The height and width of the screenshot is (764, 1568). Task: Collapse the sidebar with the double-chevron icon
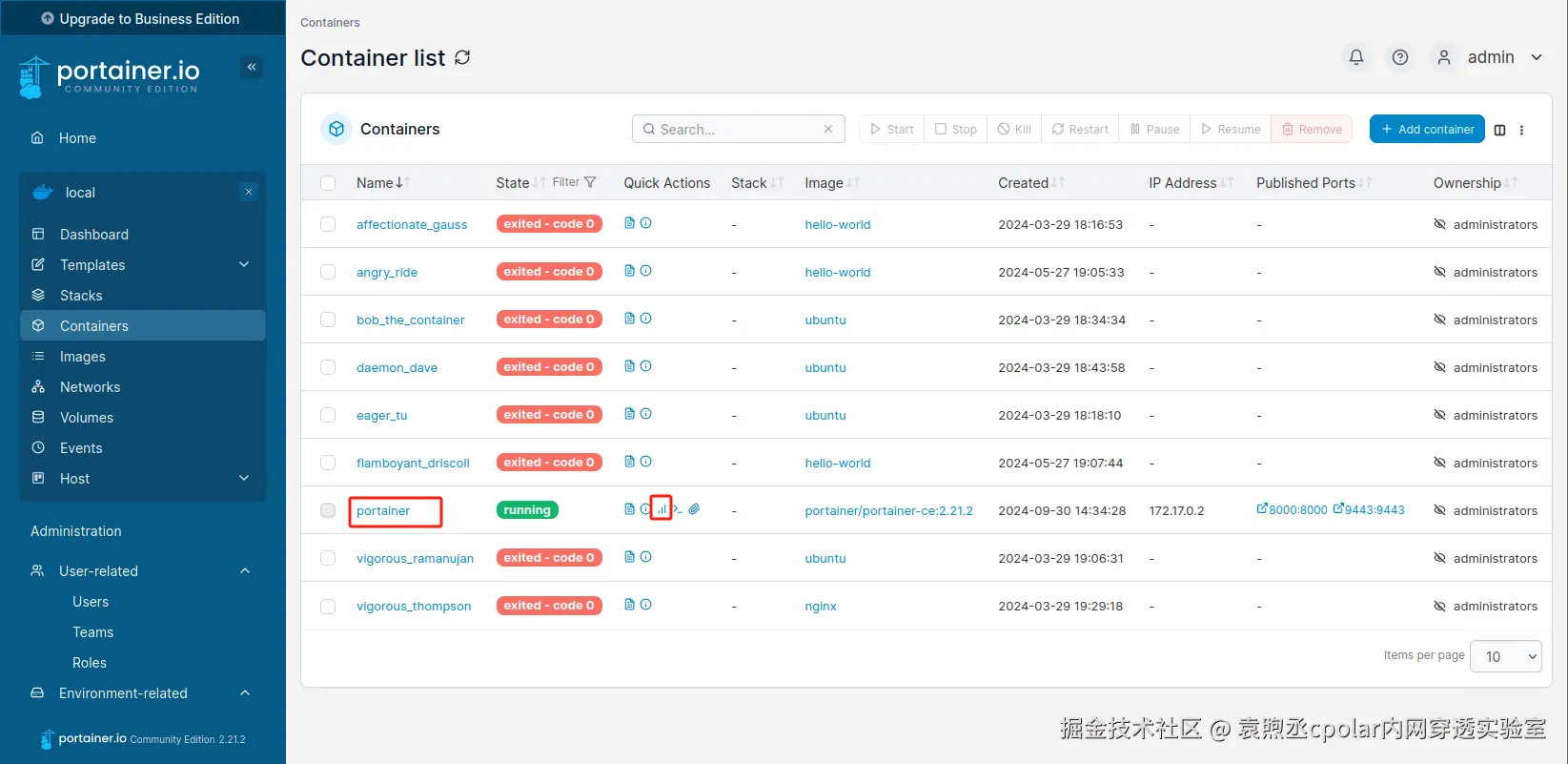(x=252, y=67)
